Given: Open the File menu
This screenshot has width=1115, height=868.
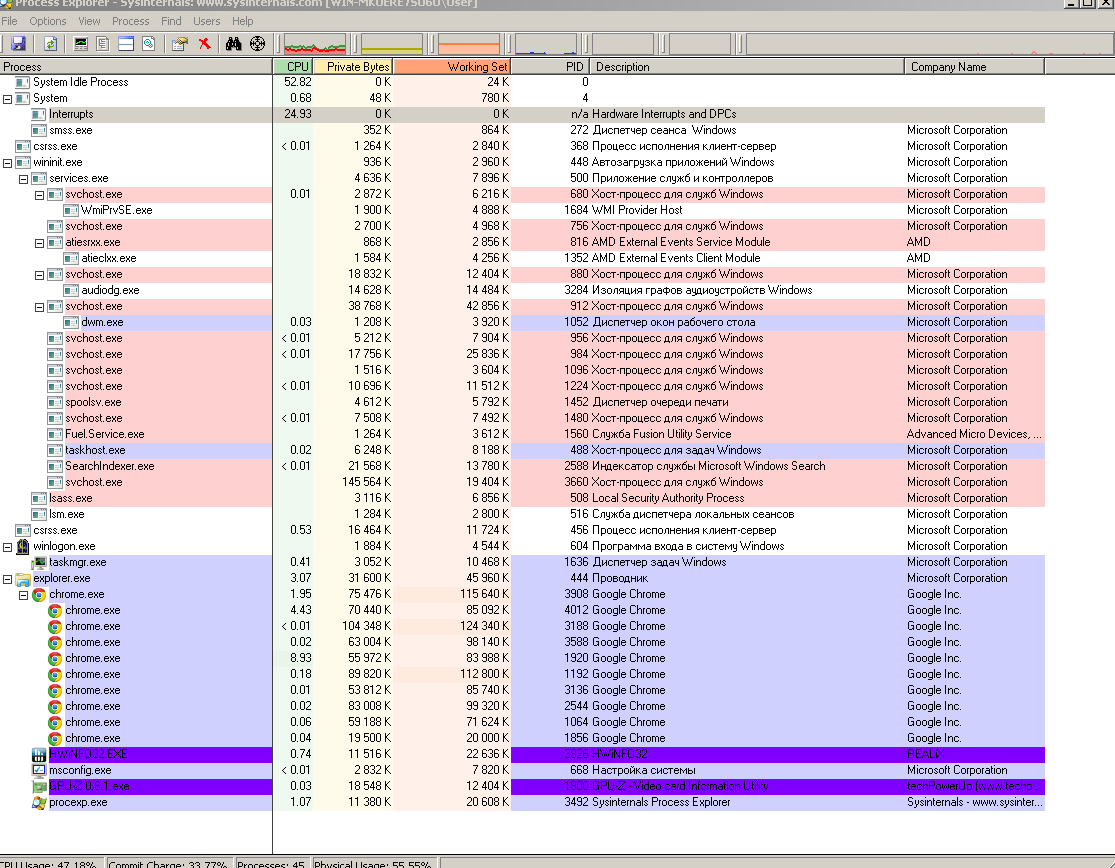Looking at the screenshot, I should click(9, 21).
